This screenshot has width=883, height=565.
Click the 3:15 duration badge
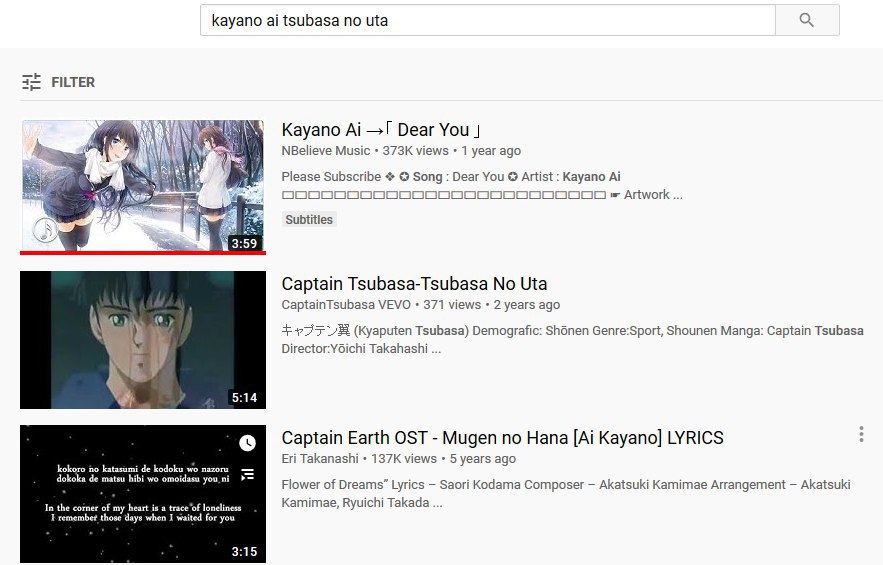244,551
